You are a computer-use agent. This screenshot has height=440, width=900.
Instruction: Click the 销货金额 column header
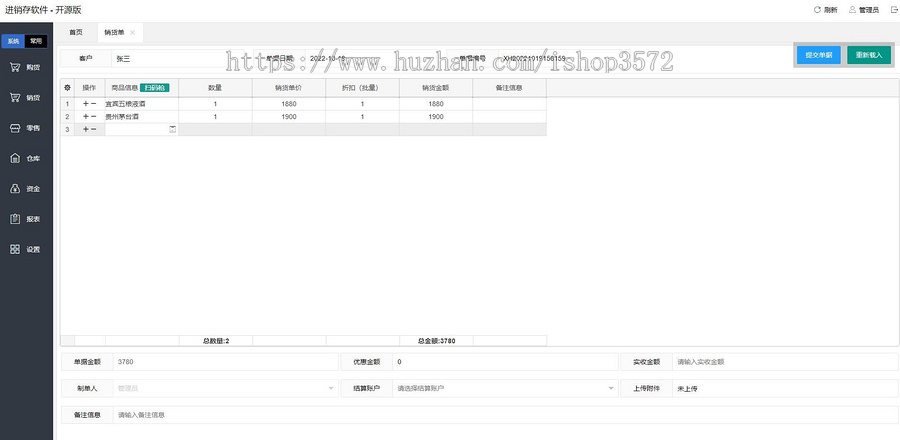[436, 88]
